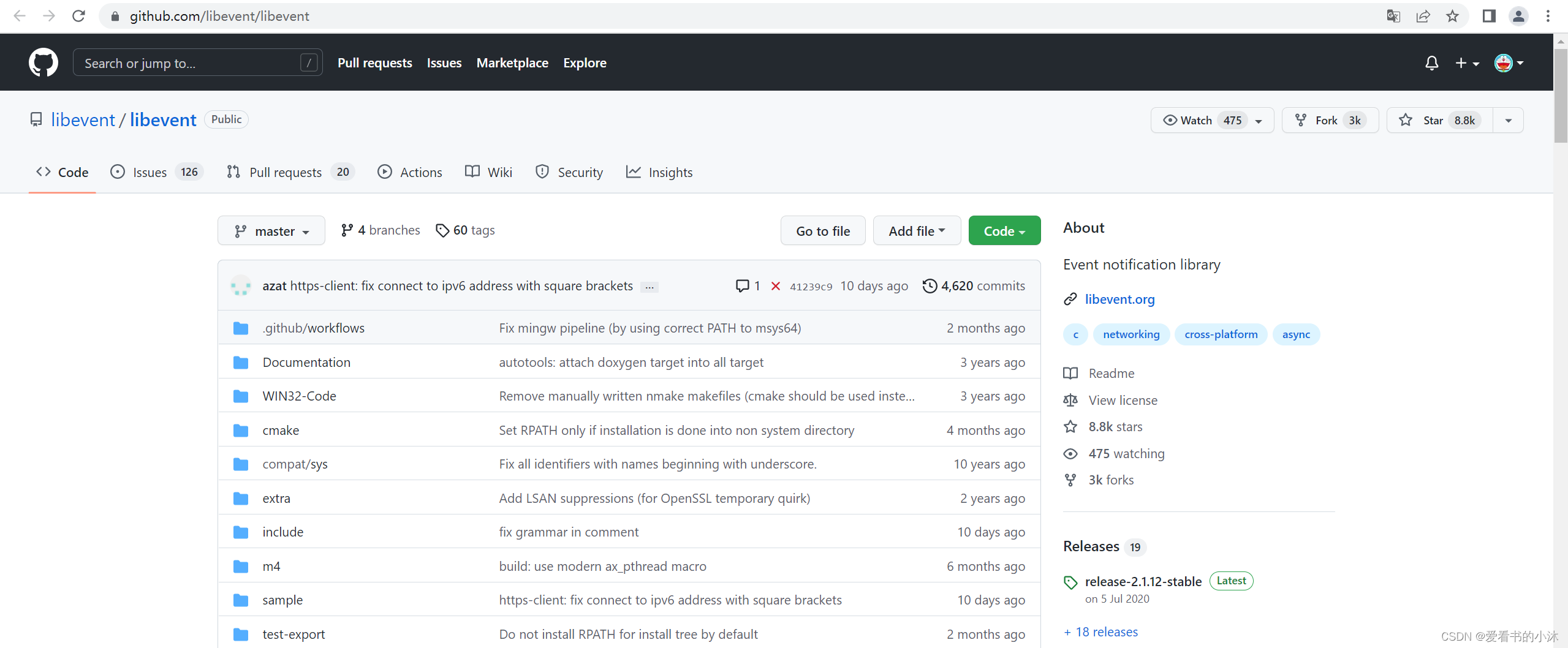Click the failed checks red X icon
This screenshot has width=1568, height=648.
click(x=776, y=286)
